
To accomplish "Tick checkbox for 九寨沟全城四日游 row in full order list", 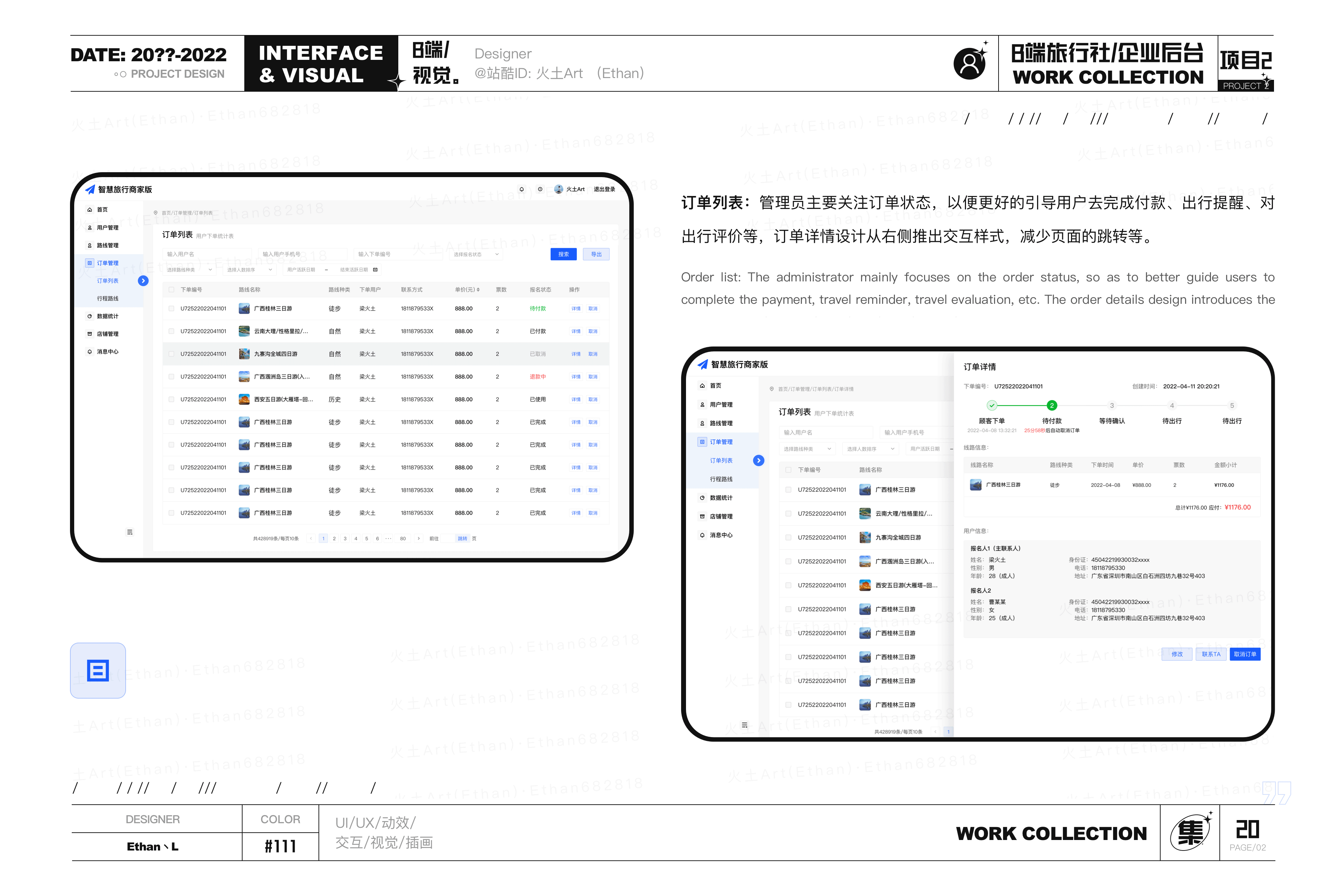I will point(171,354).
